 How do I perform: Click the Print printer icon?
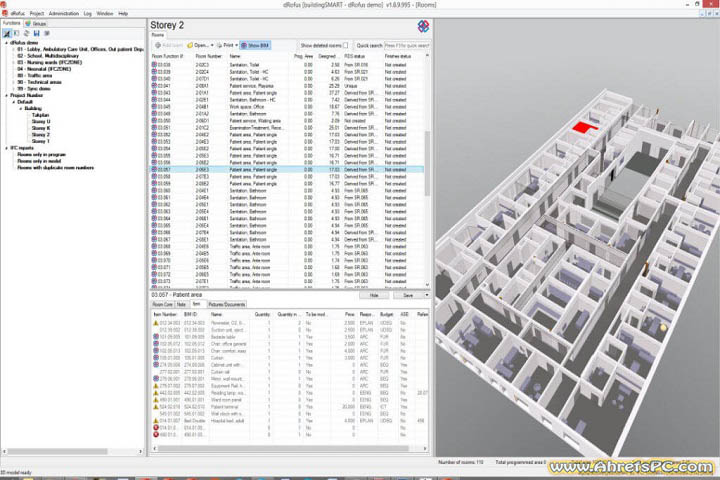coord(219,45)
